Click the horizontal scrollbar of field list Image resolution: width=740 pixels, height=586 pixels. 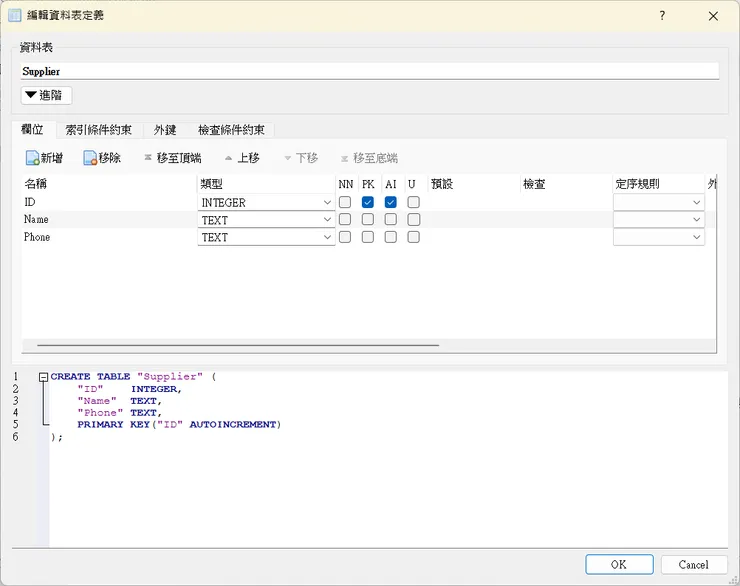click(238, 345)
